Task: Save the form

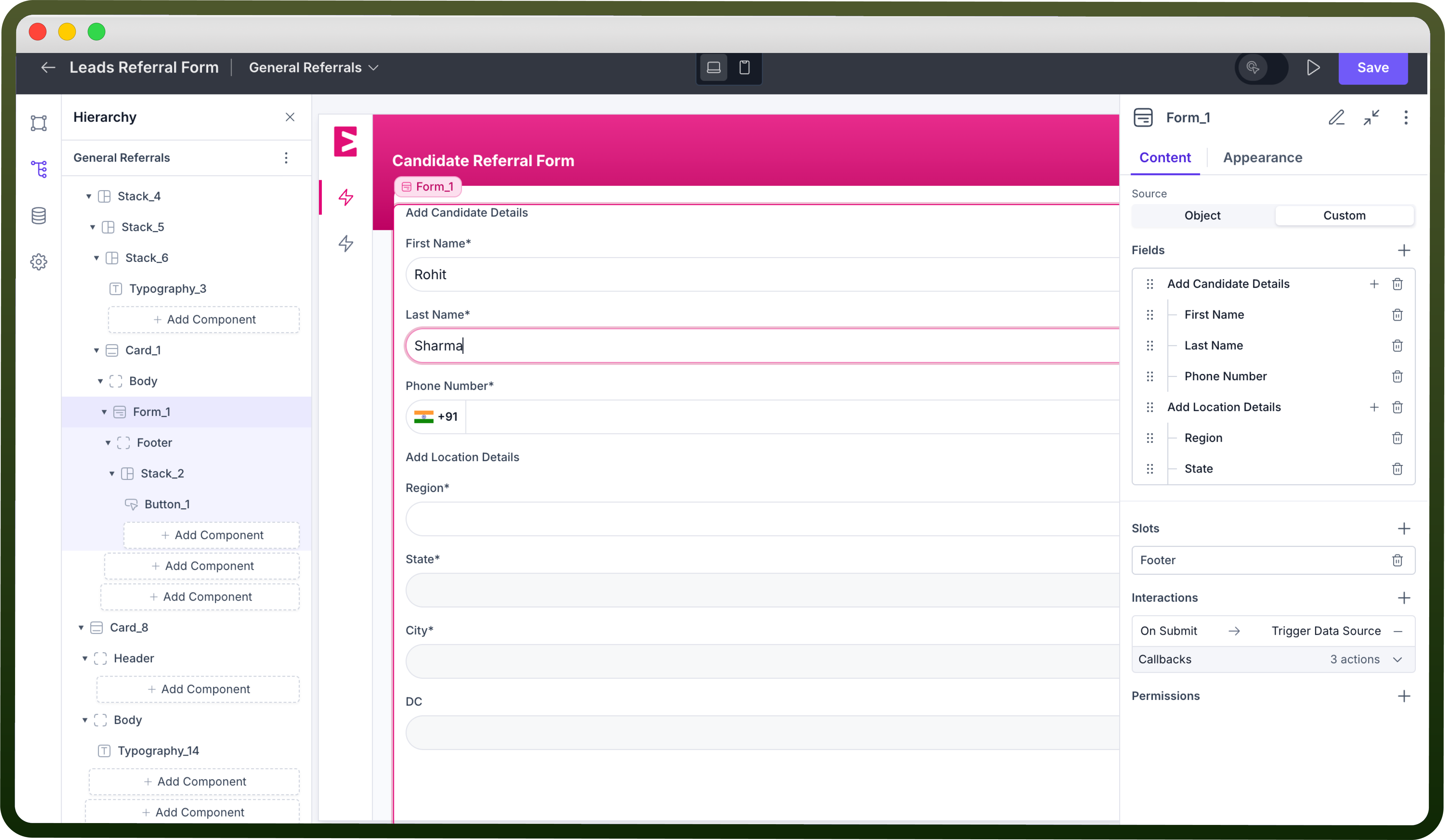Action: pos(1373,68)
